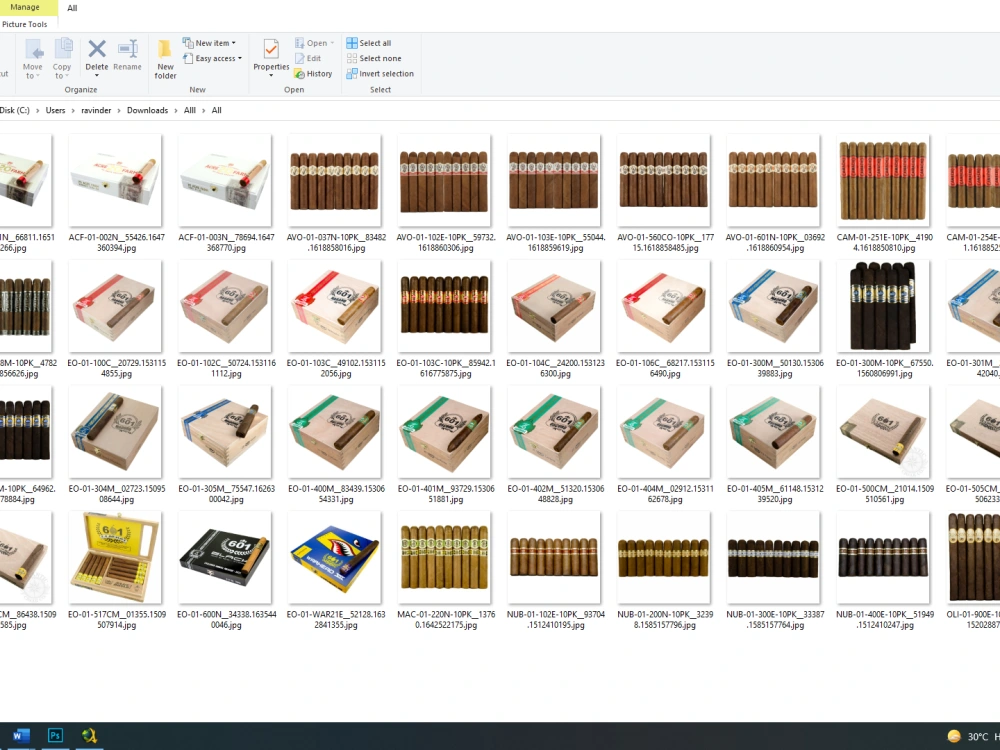Select EO-01-305M_75547 thumbnail
1000x750 pixels.
tap(225, 431)
